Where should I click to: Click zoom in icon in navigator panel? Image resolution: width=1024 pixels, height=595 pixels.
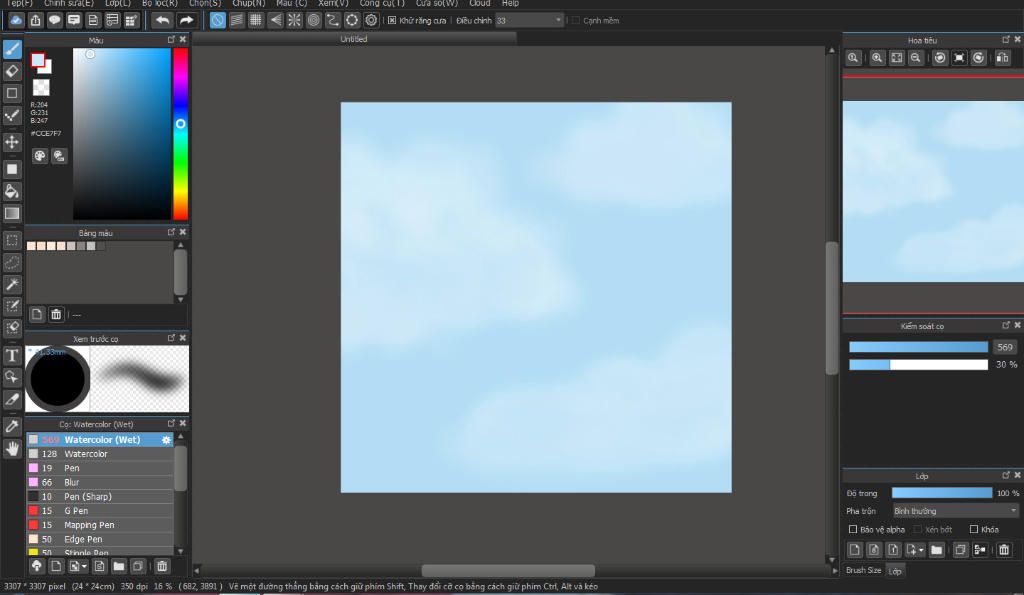coord(877,58)
